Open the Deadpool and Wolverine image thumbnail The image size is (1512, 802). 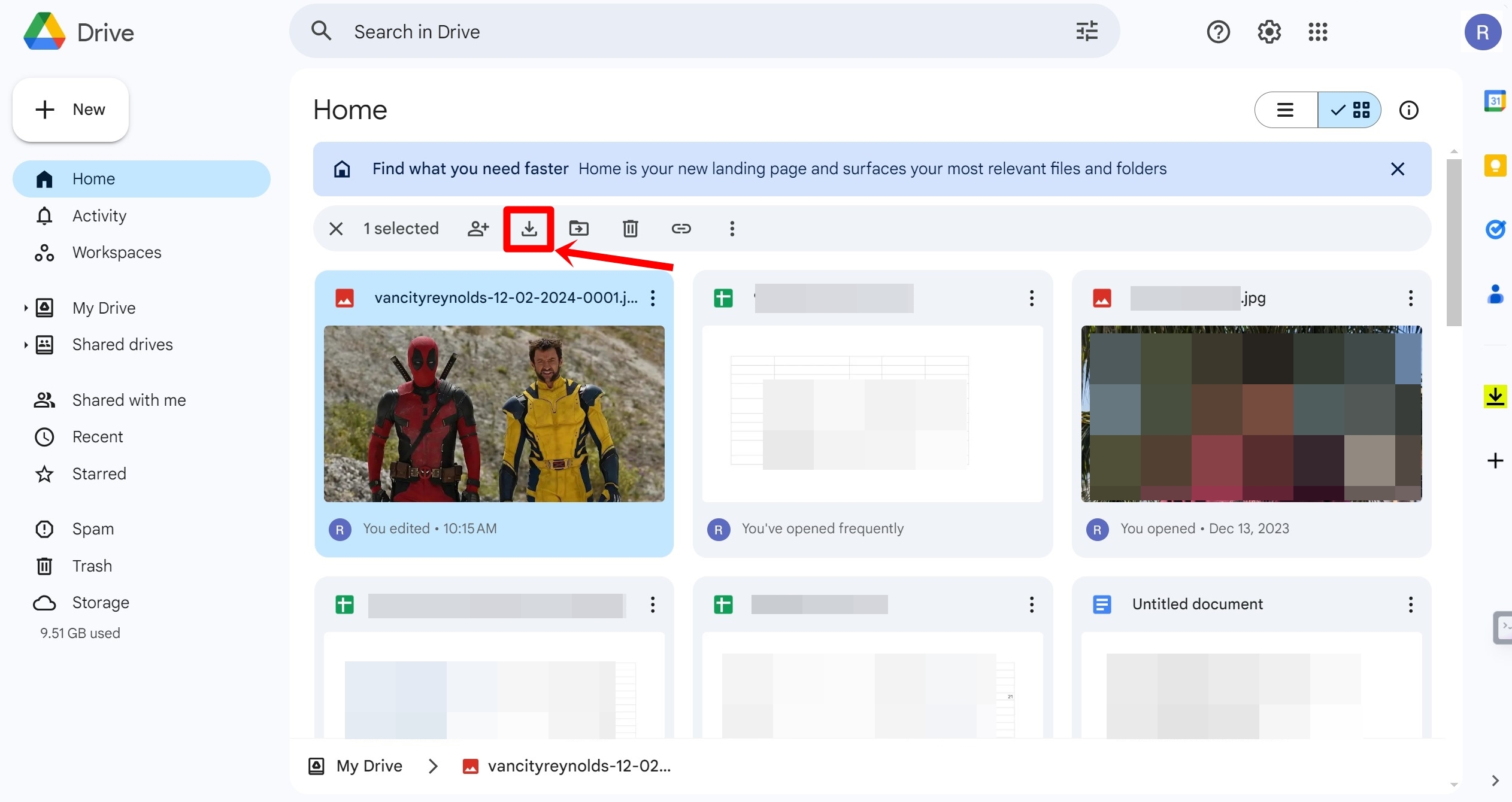(494, 414)
